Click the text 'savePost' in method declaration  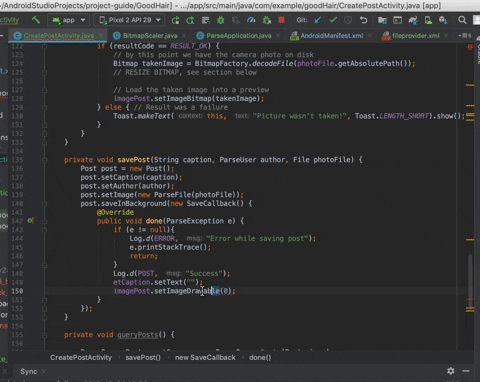tap(134, 160)
